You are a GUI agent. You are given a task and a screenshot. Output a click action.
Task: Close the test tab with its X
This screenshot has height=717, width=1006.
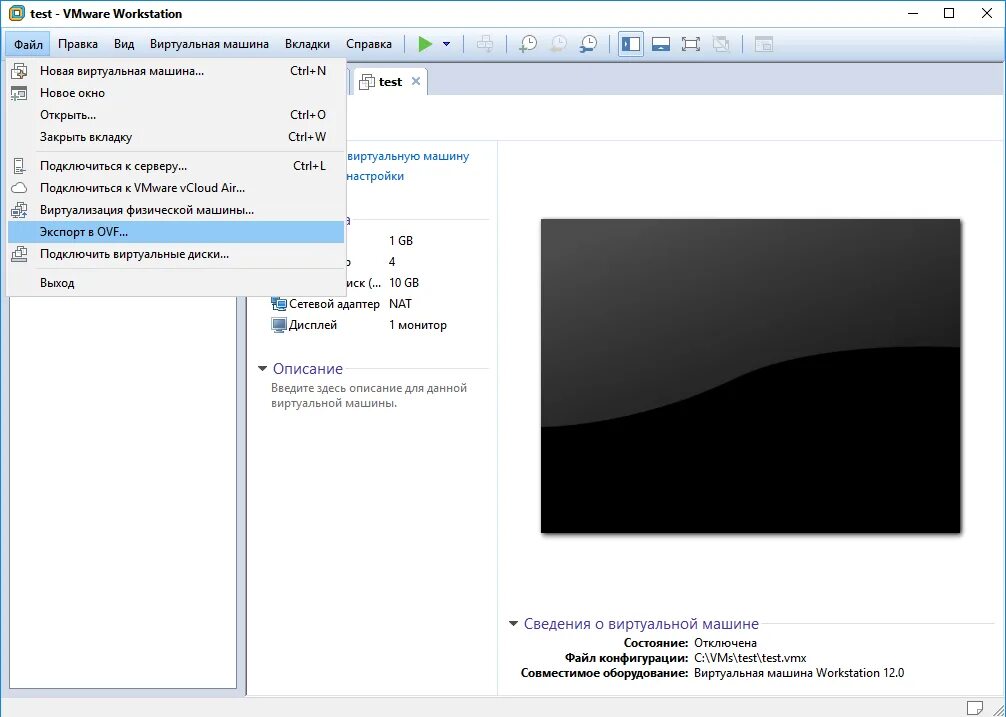tap(416, 81)
